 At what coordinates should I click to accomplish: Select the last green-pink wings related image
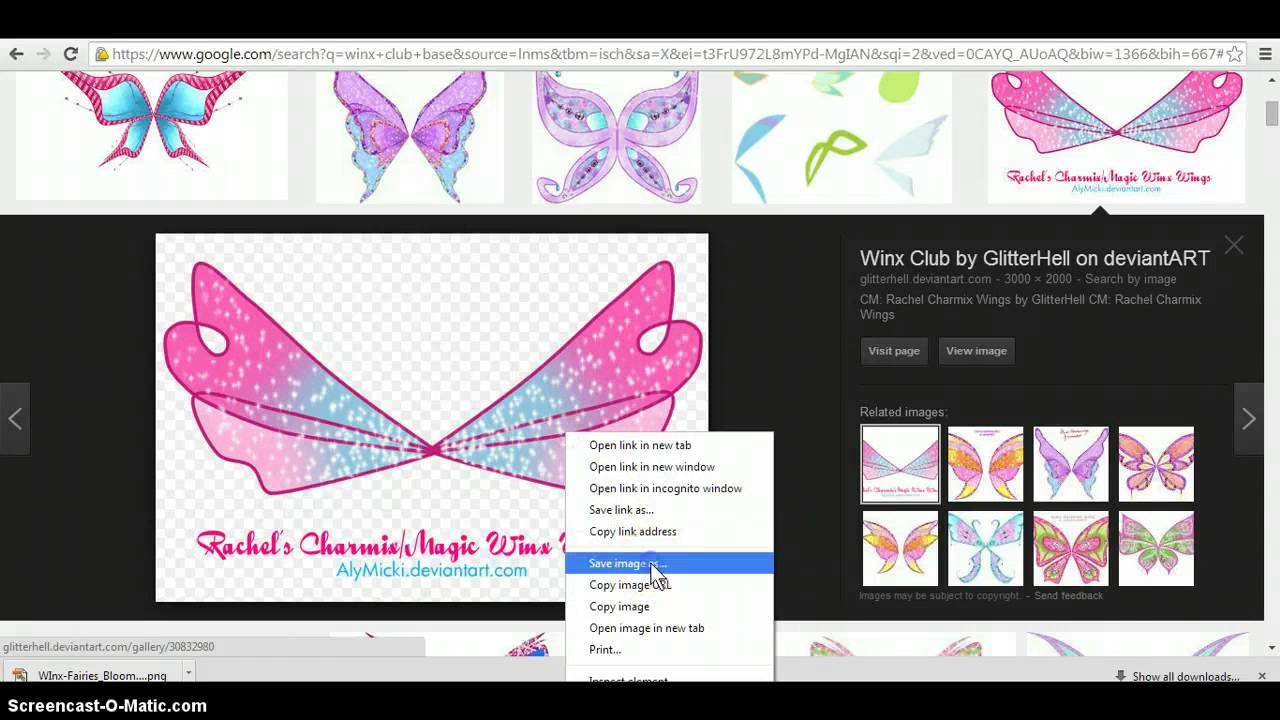coord(1156,549)
